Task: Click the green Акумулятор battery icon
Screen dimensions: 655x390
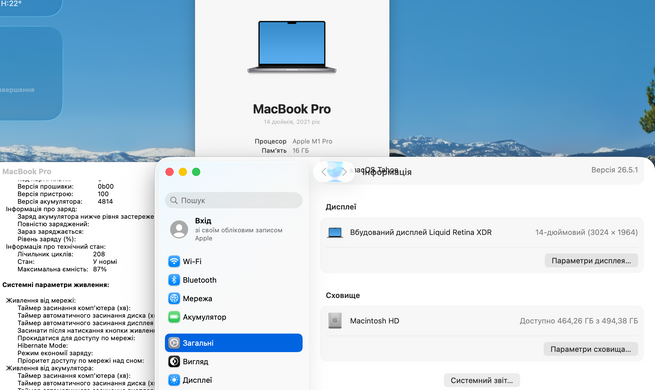Action: point(174,317)
